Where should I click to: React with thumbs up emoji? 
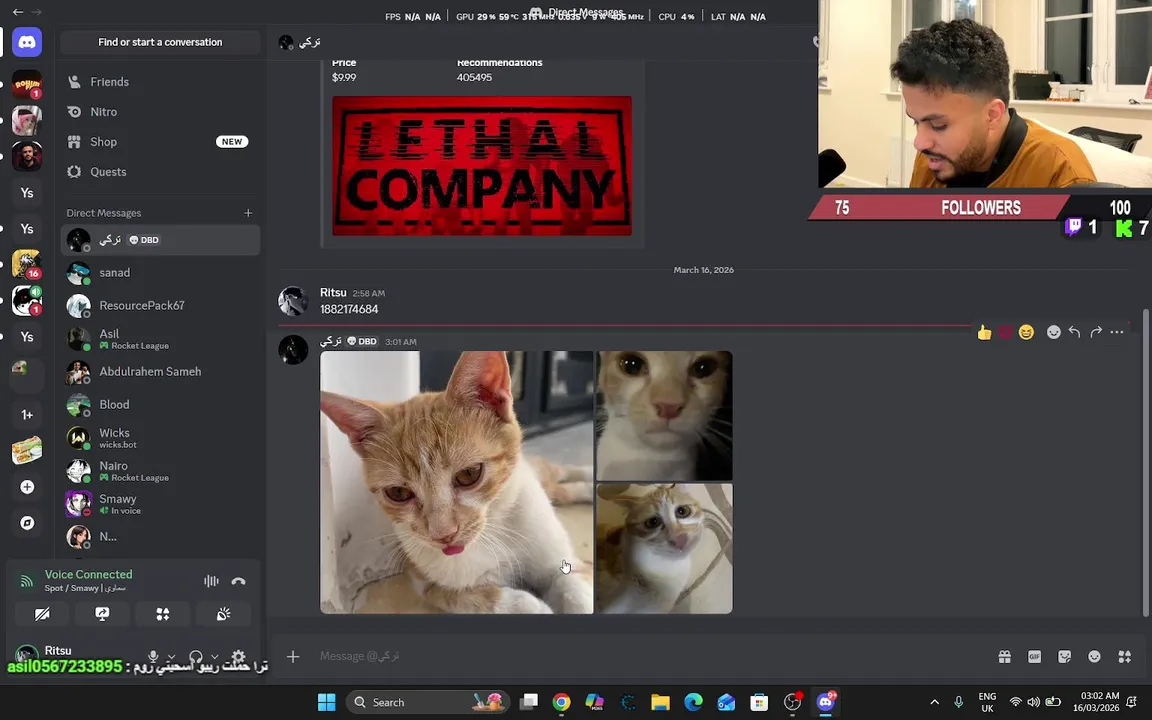point(984,333)
